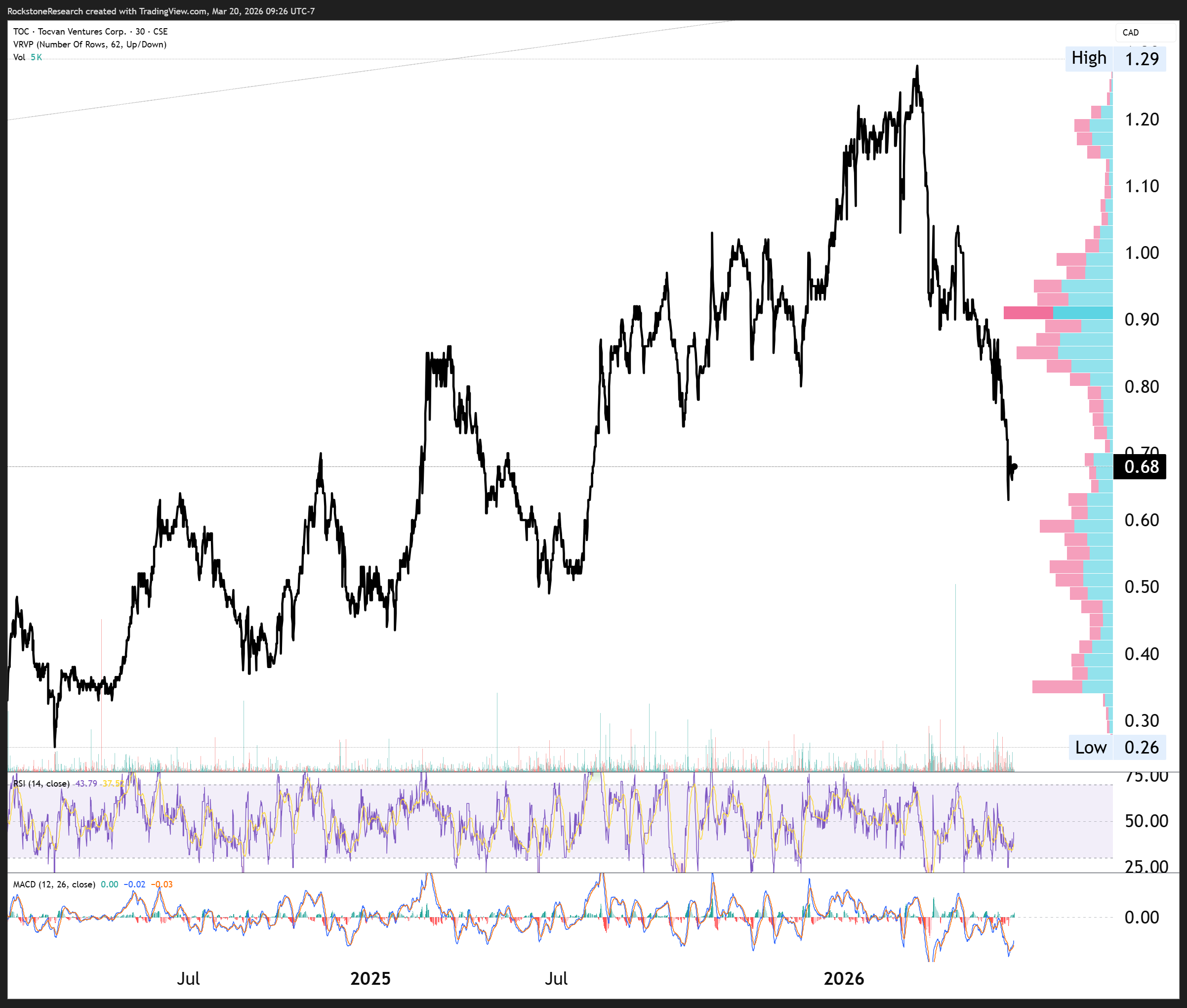Click the black 0.68 current price tag
The width and height of the screenshot is (1187, 1008).
tap(1140, 467)
